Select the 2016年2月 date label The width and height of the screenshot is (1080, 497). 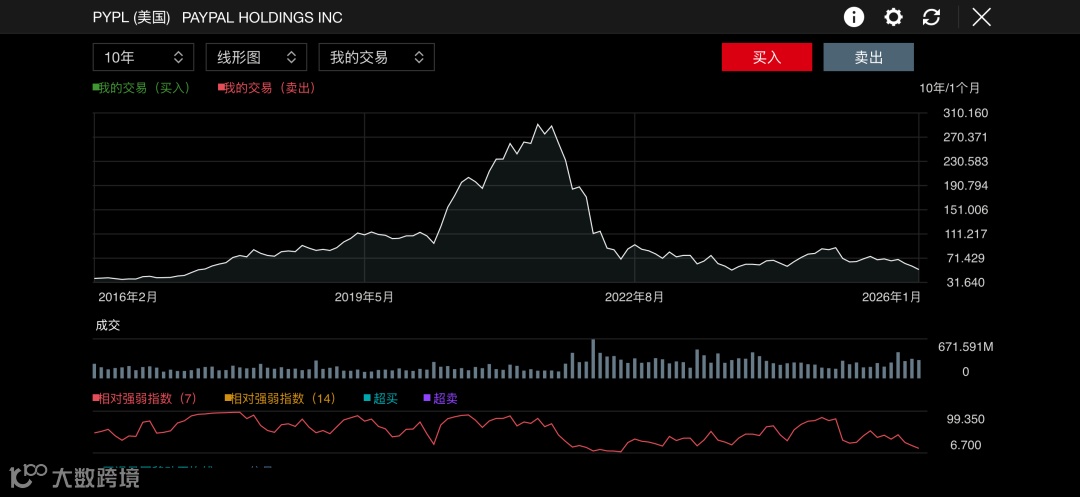(x=128, y=297)
